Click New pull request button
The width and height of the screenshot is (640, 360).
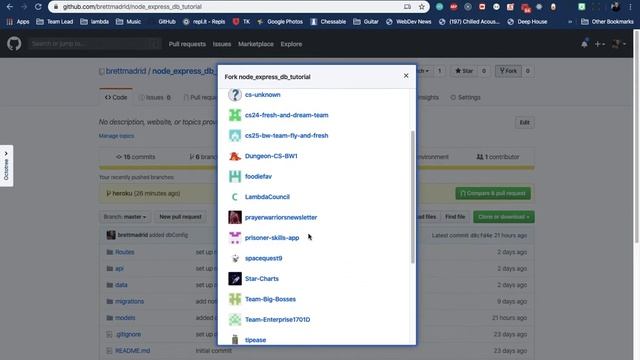click(x=180, y=217)
